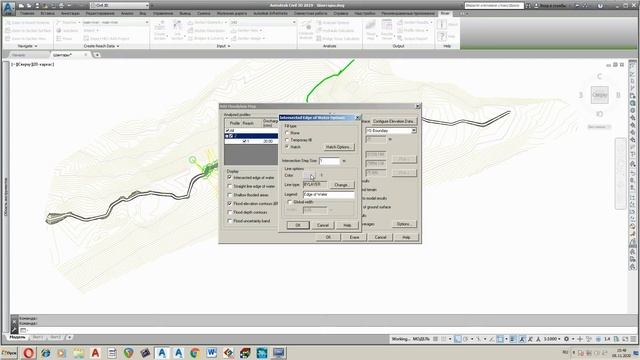Click the search box in title bar

pos(493,6)
